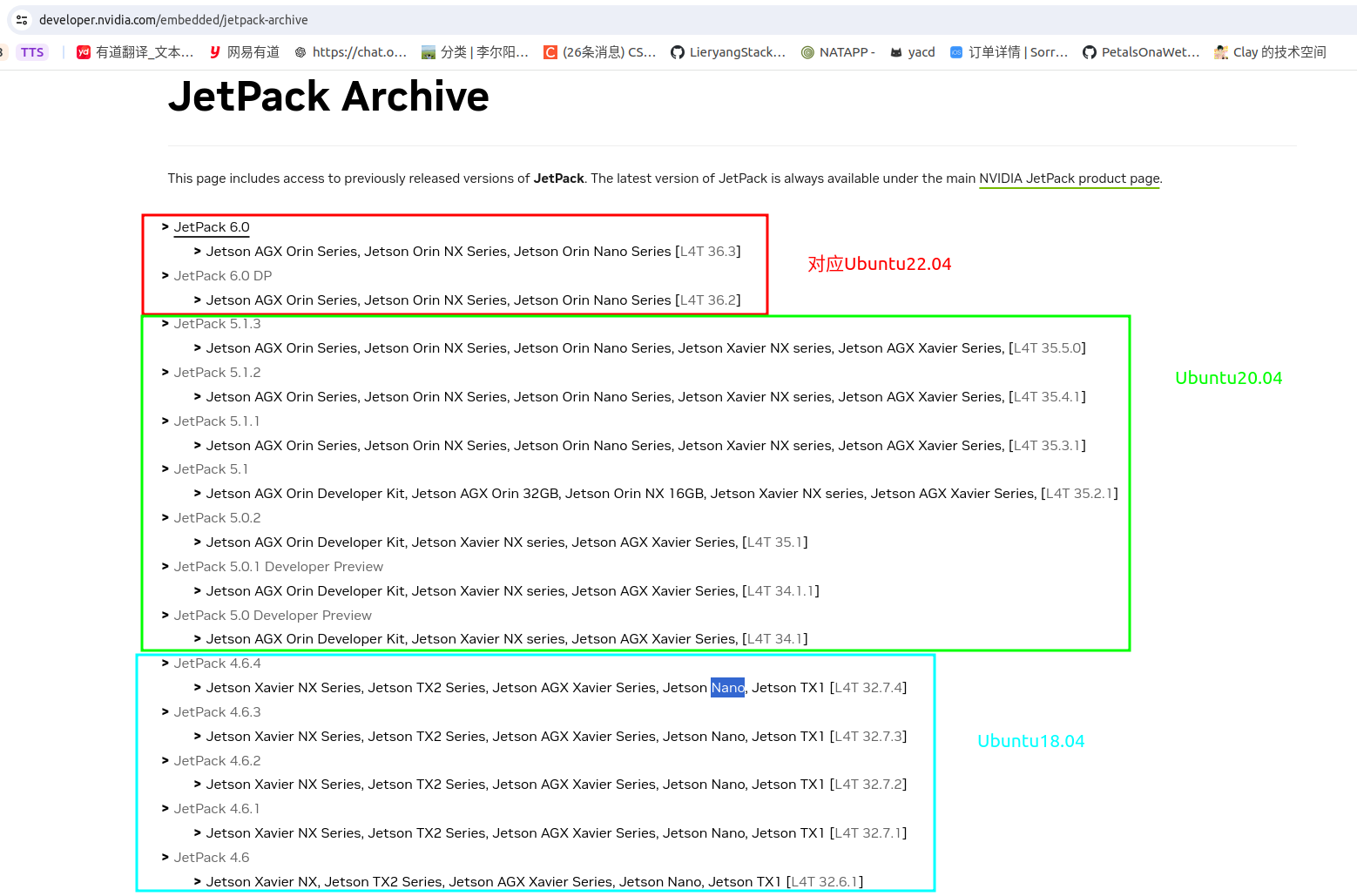
Task: Open the yacd bookmark
Action: pyautogui.click(x=912, y=52)
